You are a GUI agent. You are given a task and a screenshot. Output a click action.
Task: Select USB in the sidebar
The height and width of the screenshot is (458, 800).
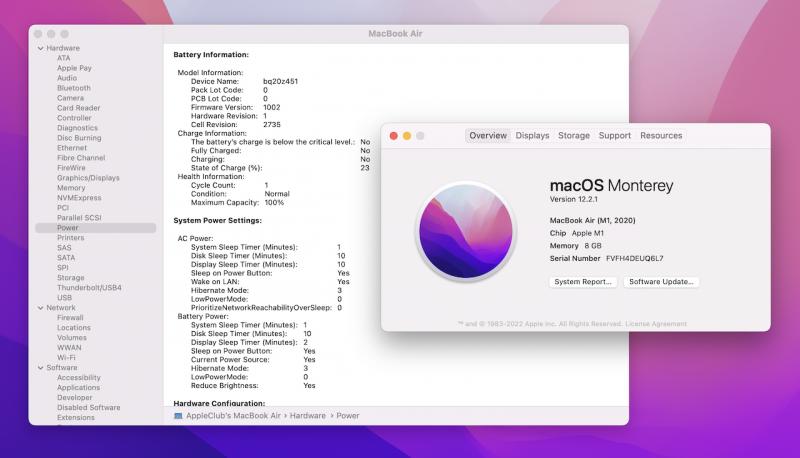point(64,298)
